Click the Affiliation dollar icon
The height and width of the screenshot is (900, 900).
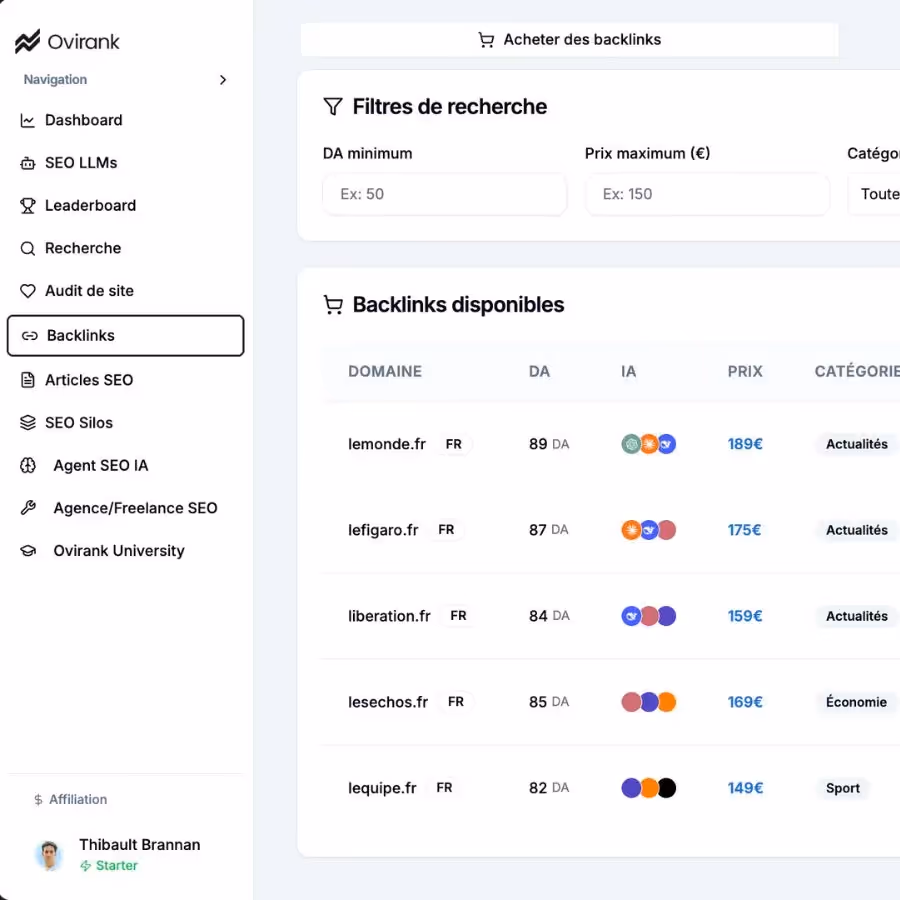pyautogui.click(x=38, y=800)
